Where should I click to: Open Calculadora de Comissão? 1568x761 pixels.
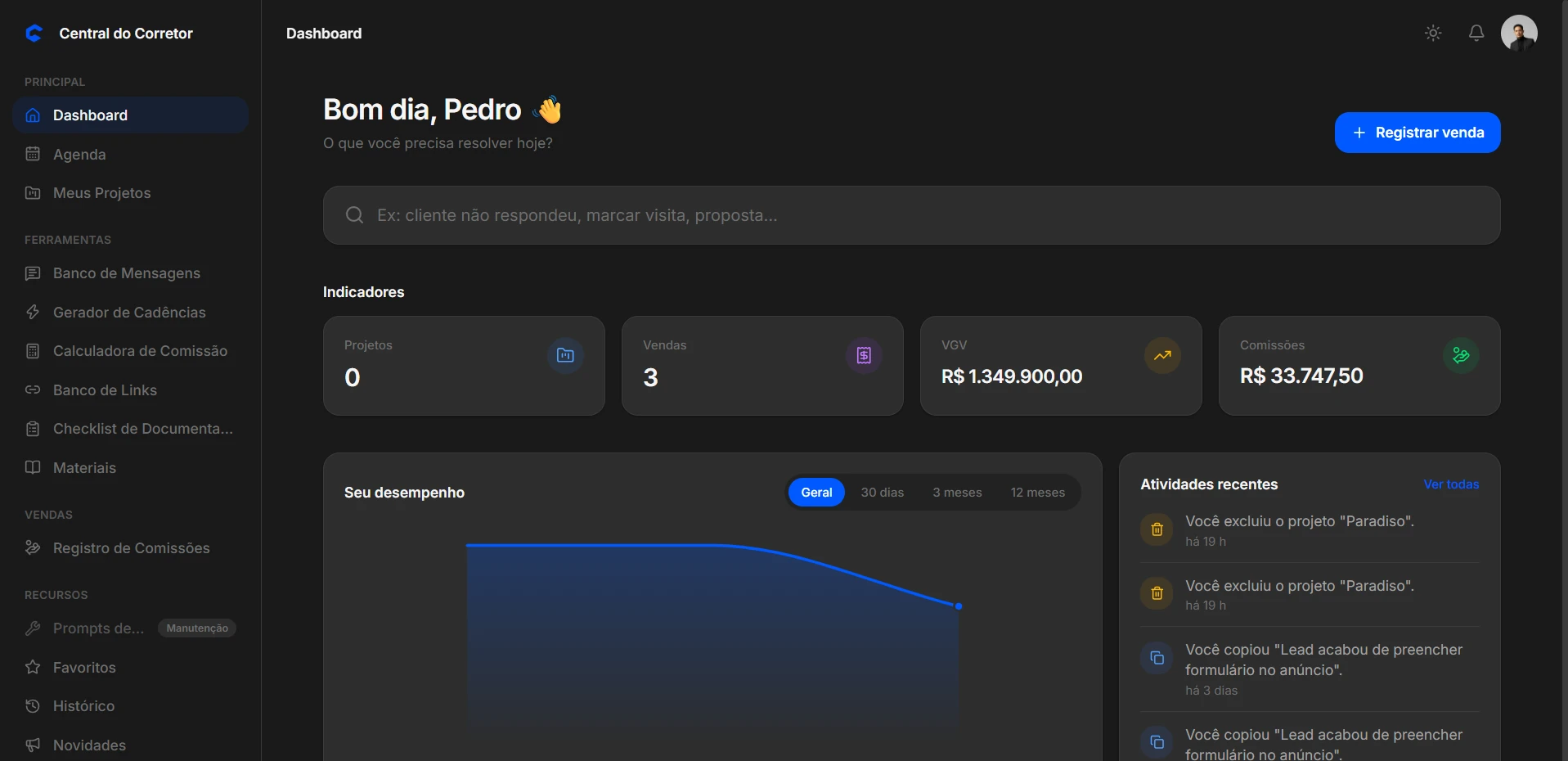click(x=130, y=351)
